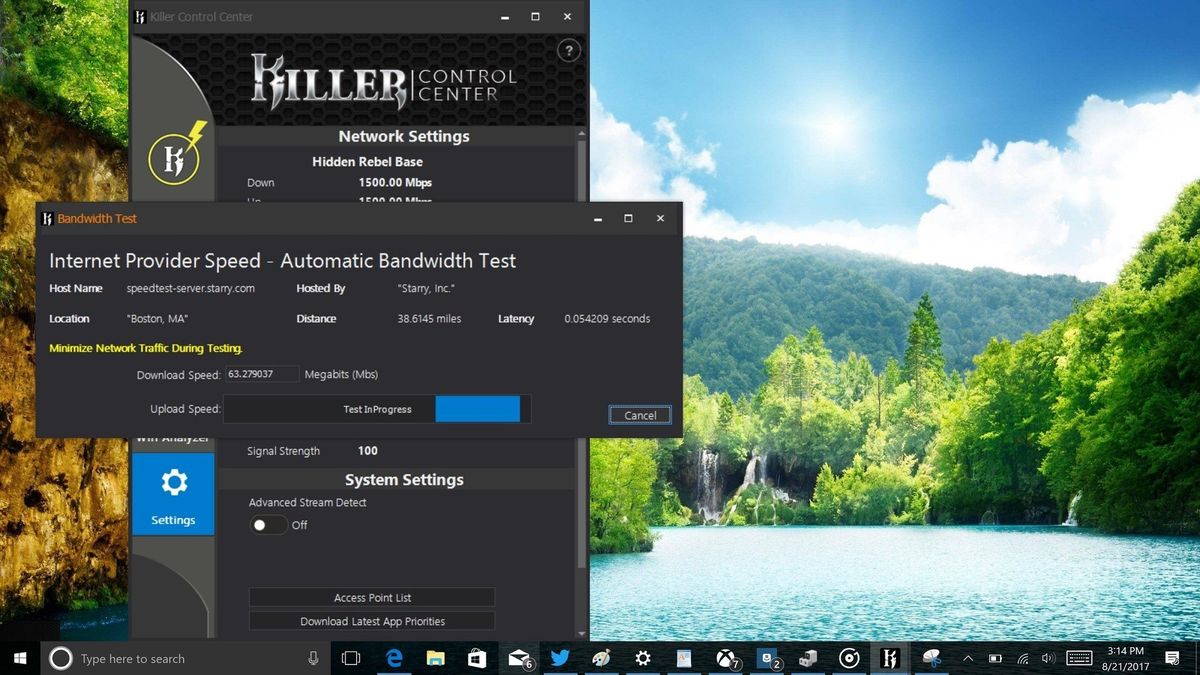Click the Network Settings heading
The width and height of the screenshot is (1200, 675).
coord(404,136)
